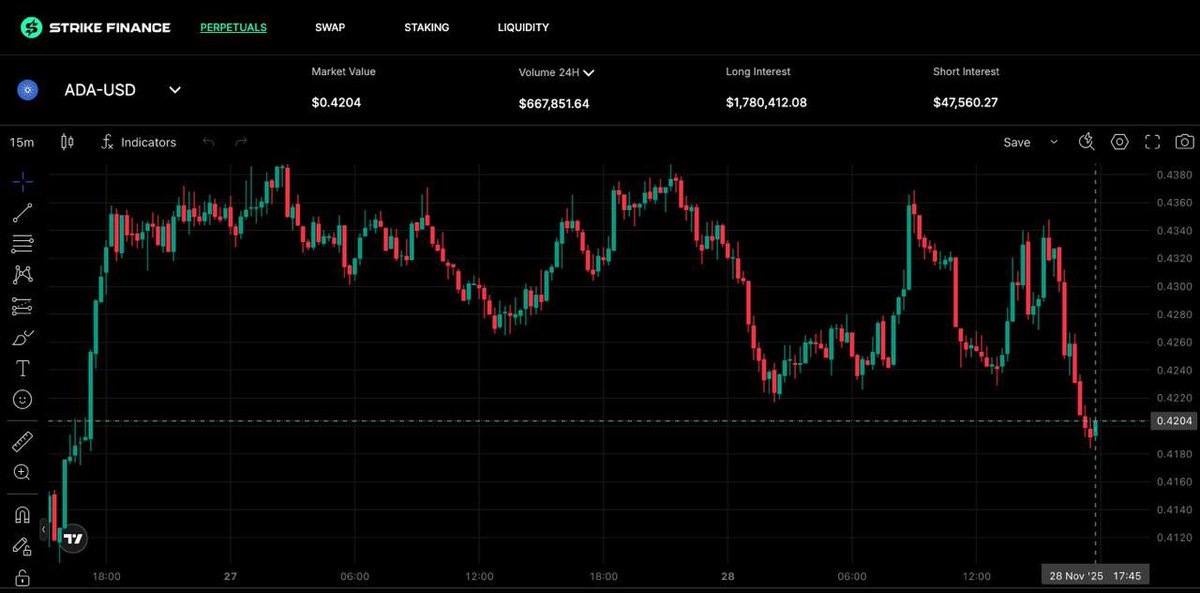
Task: Select the measure ruler tool
Action: (22, 440)
